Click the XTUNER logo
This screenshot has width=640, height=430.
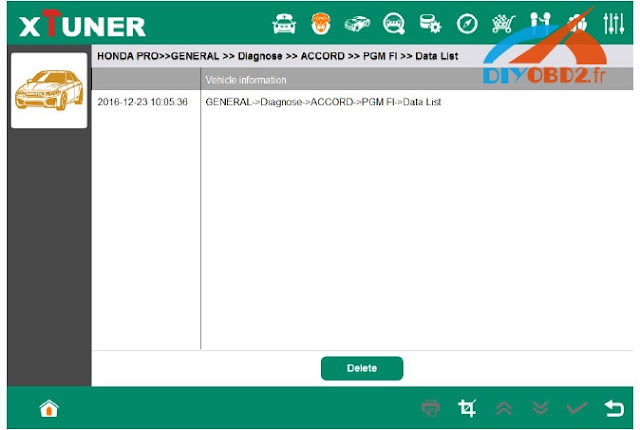[x=82, y=24]
